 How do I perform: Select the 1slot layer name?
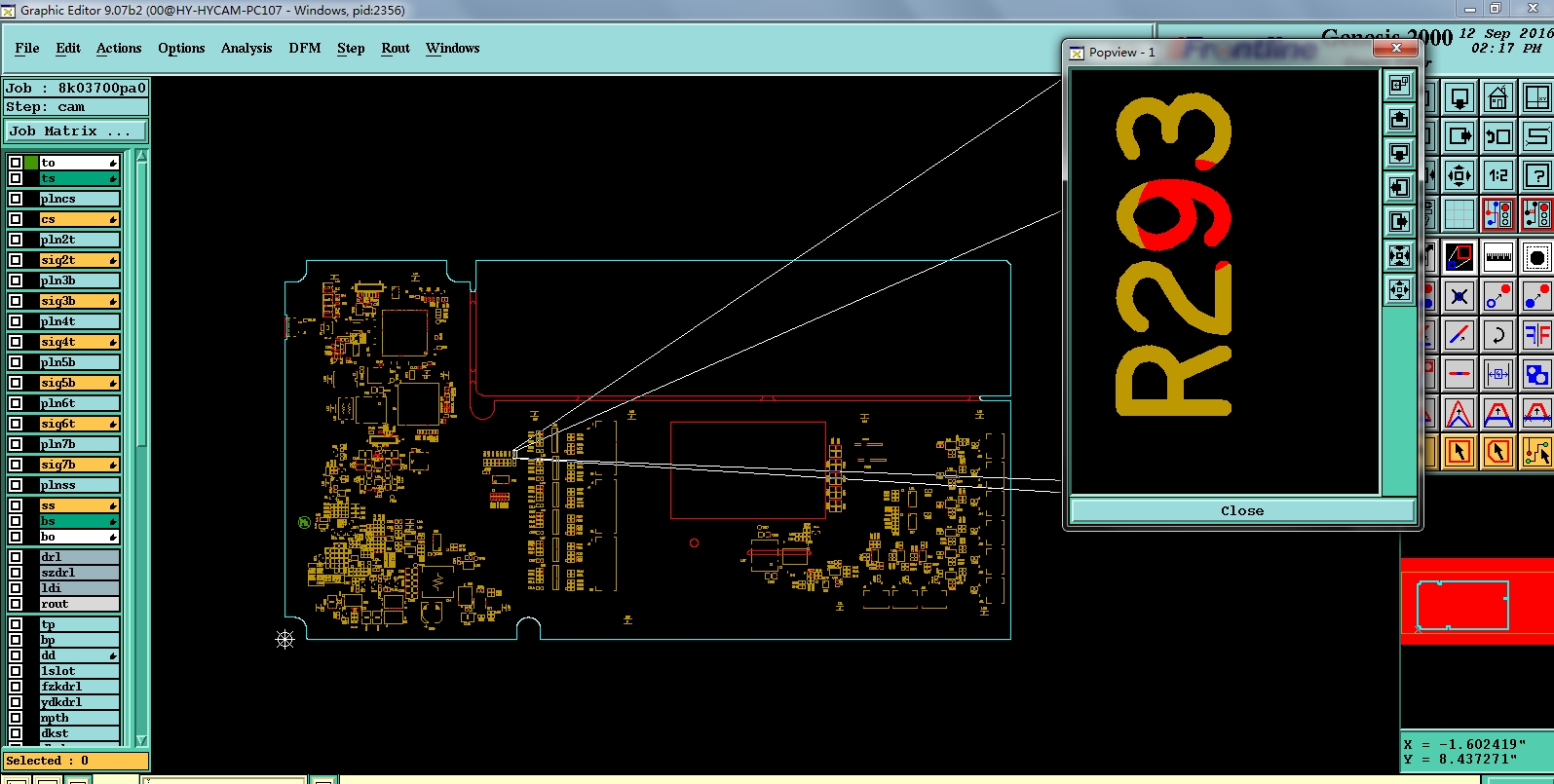click(79, 671)
